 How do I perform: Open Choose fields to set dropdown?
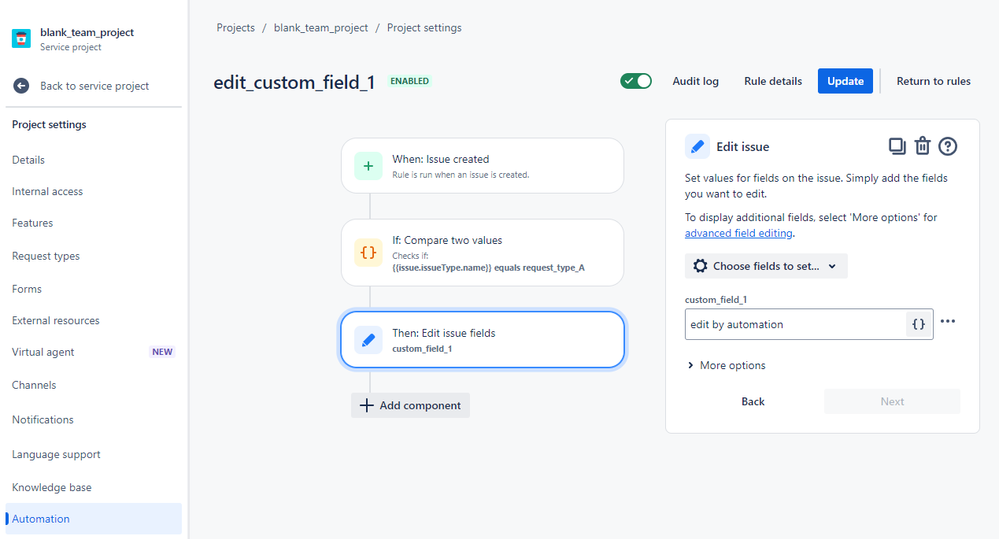click(x=766, y=266)
